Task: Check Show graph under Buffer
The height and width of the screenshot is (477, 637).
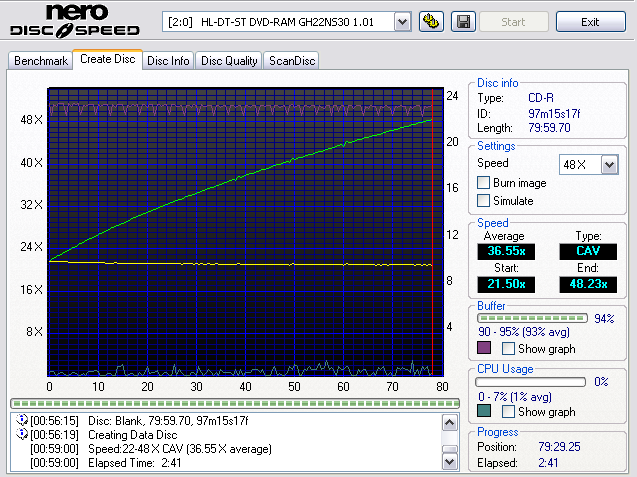Action: click(509, 349)
